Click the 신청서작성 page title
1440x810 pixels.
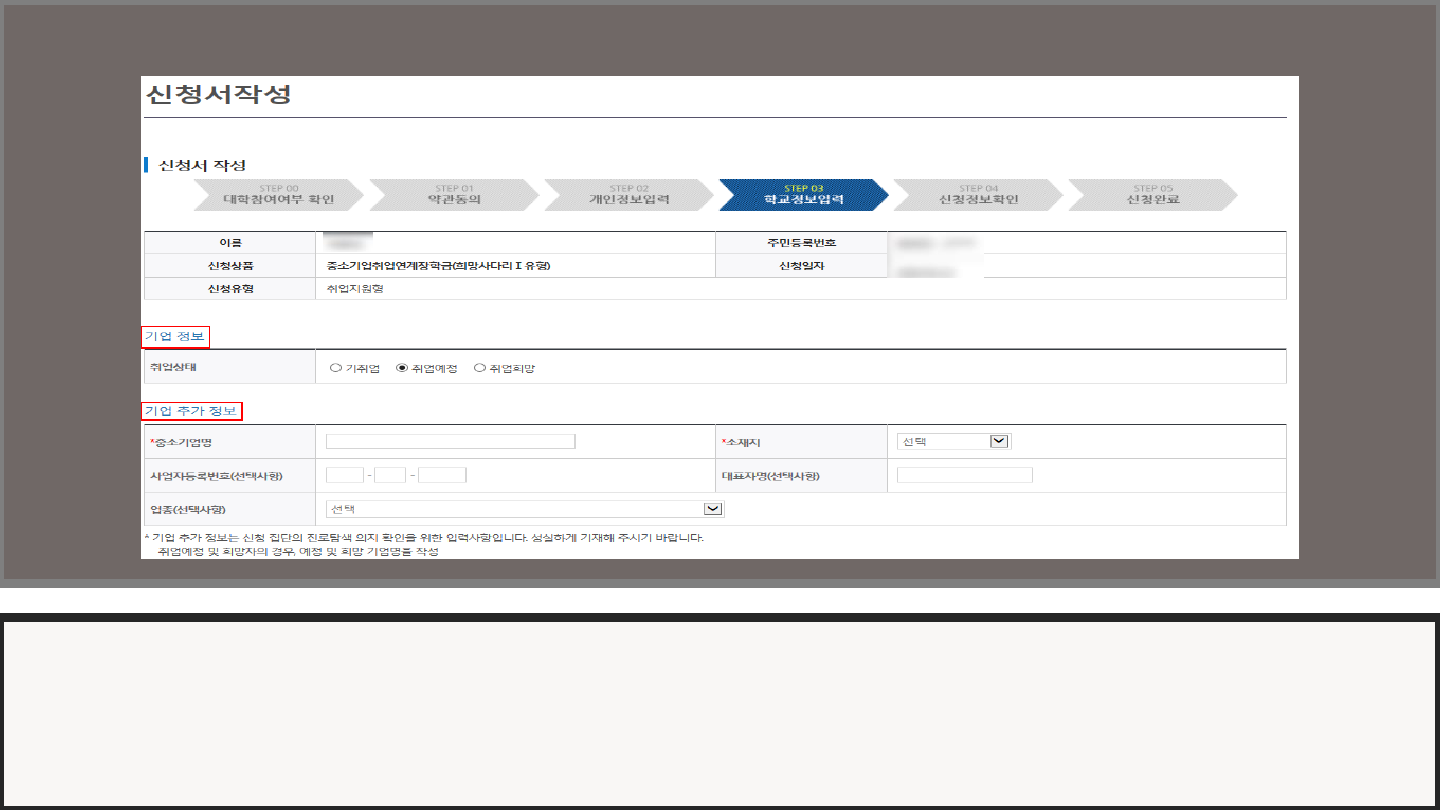click(218, 95)
